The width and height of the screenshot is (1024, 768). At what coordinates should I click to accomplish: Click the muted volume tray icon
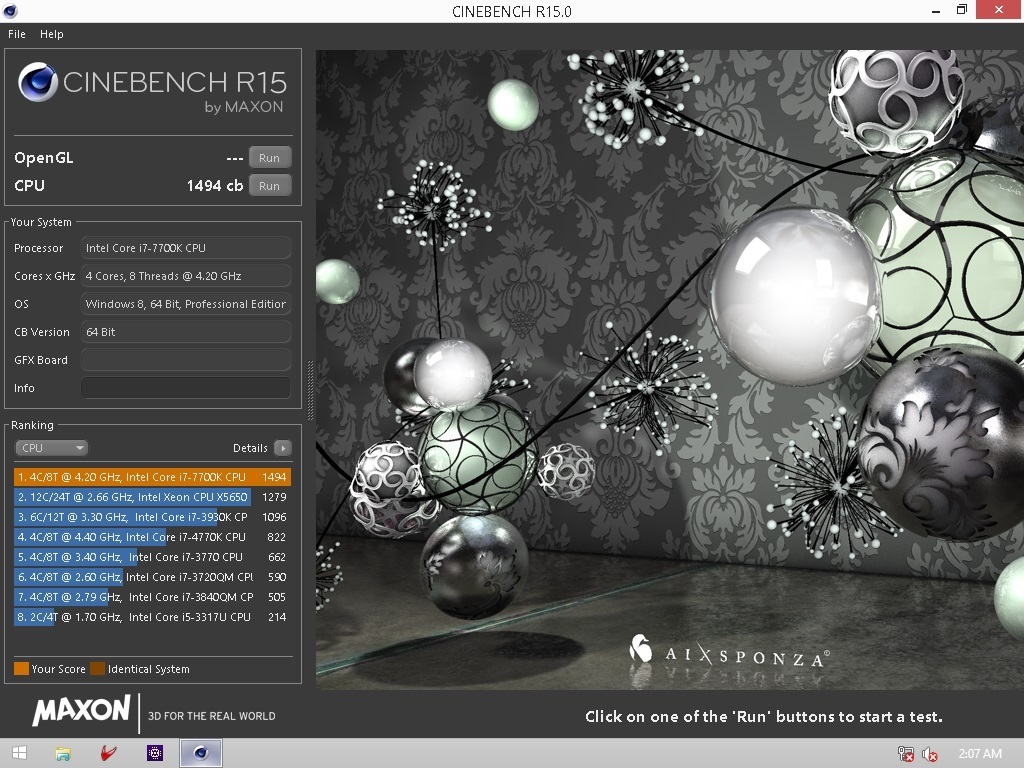[930, 754]
